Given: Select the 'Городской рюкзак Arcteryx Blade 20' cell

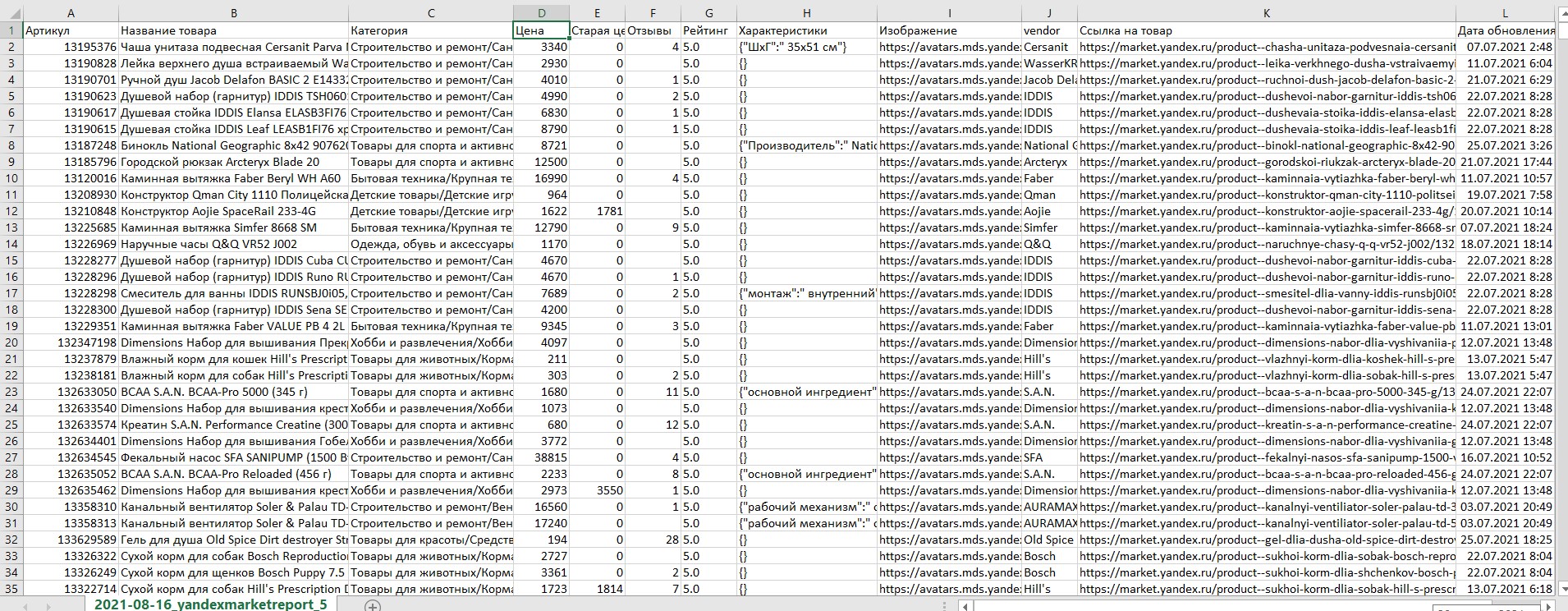Looking at the screenshot, I should point(234,162).
